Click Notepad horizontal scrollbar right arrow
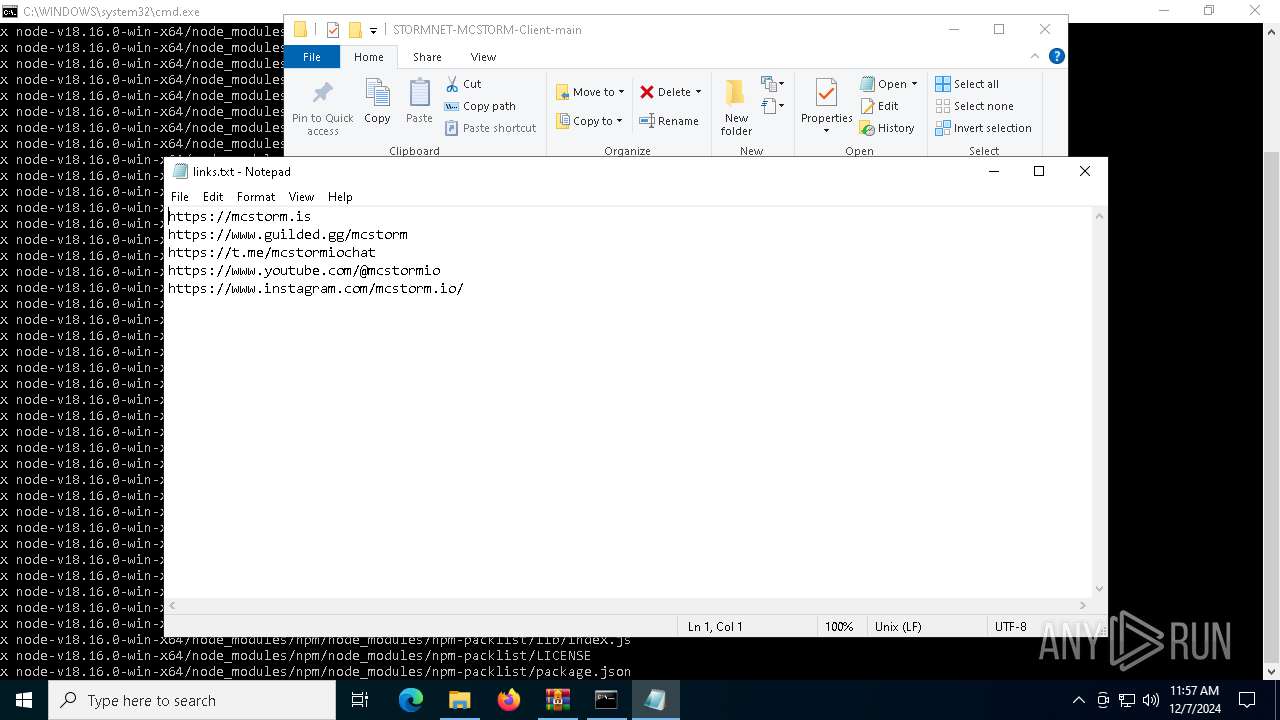Image resolution: width=1280 pixels, height=720 pixels. (1083, 605)
